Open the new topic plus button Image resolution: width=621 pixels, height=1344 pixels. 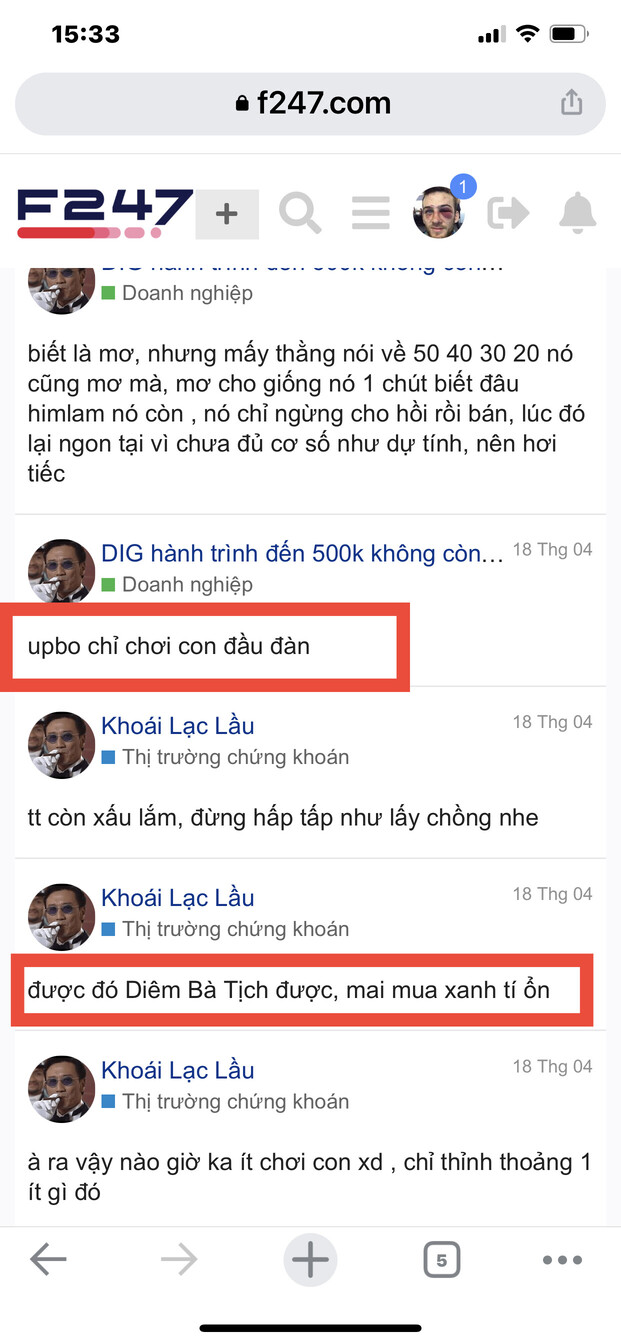[227, 213]
